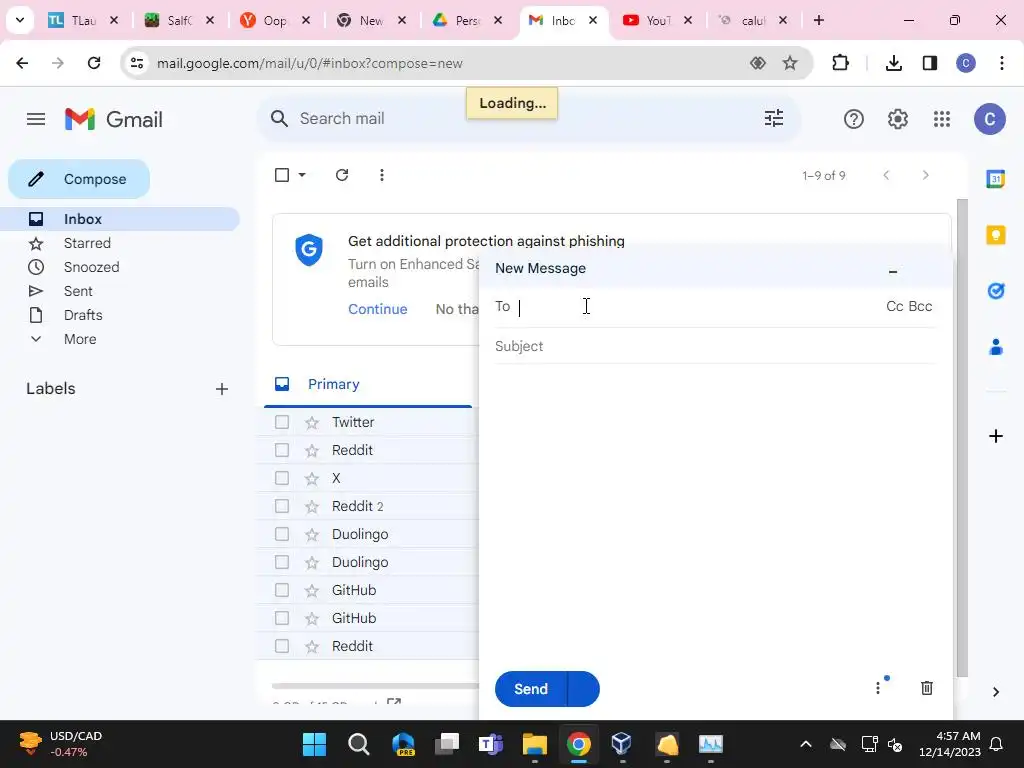Open Chrome side panel icon
The width and height of the screenshot is (1024, 768).
[x=930, y=63]
